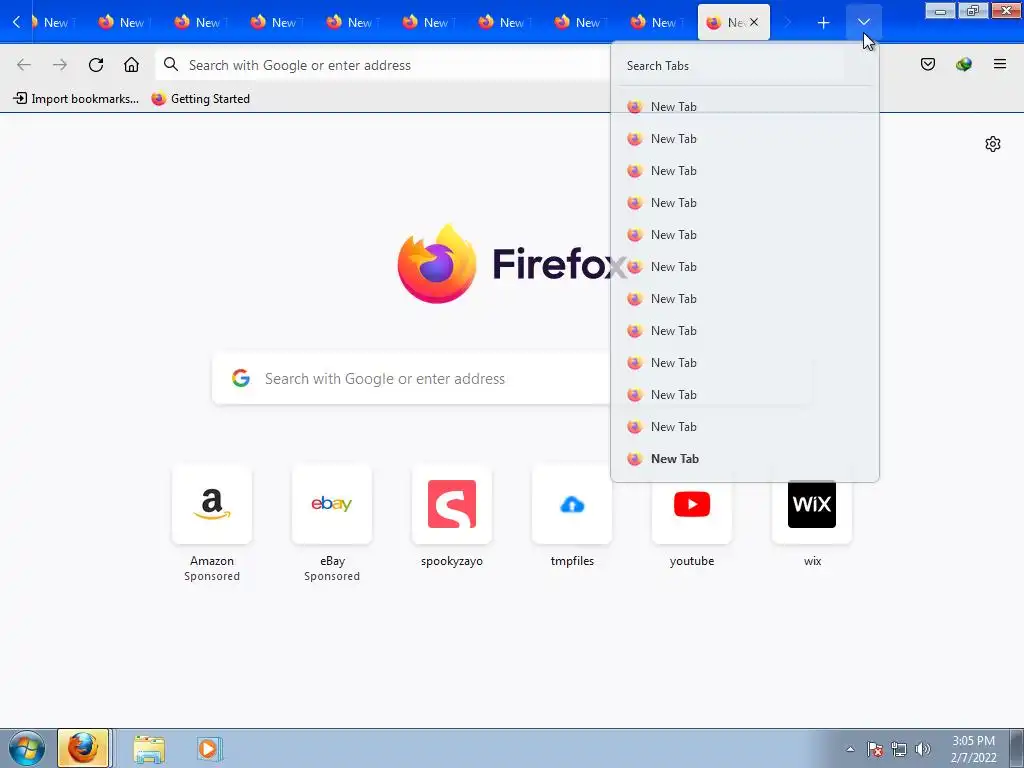Viewport: 1024px width, 768px height.
Task: Close the active New Tab tab
Action: [x=754, y=22]
